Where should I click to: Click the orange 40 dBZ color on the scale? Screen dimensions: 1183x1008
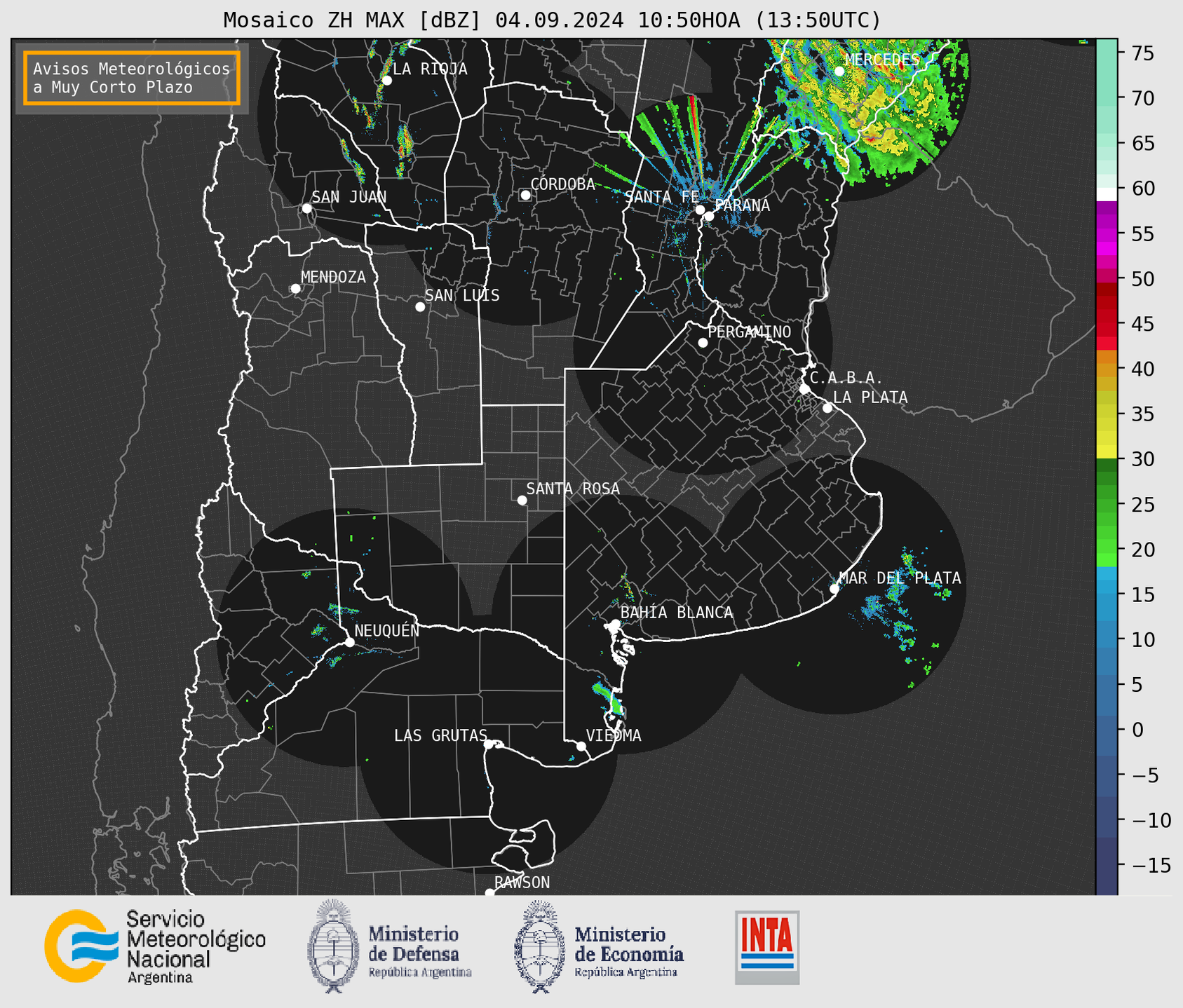1107,369
